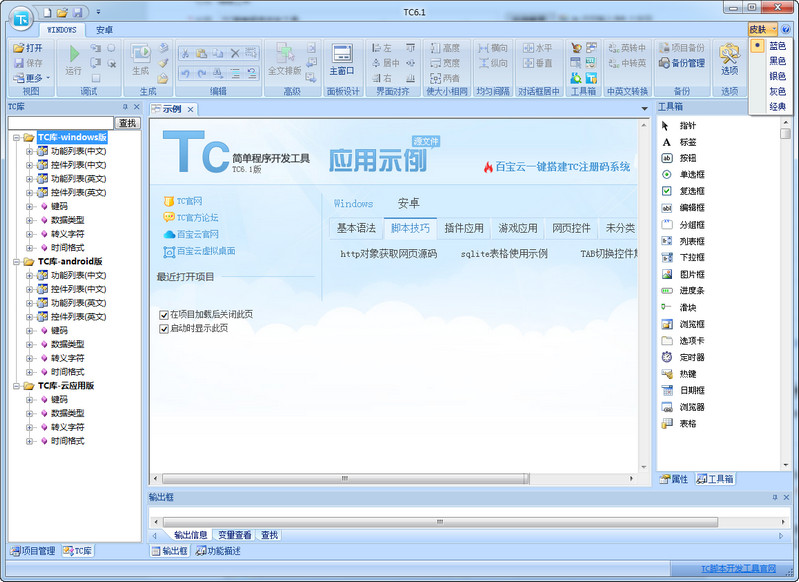
Task: Switch to the 安卓 ribbon tab
Action: tap(105, 30)
